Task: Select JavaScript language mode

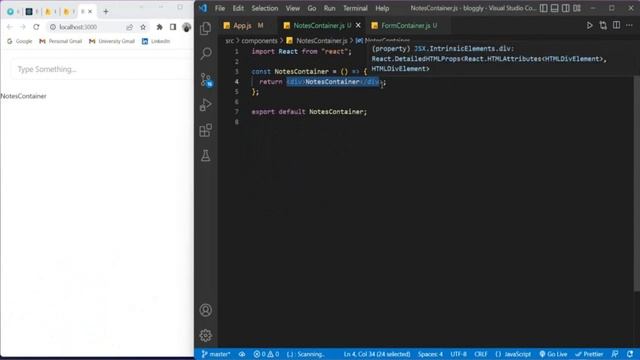Action: point(513,354)
